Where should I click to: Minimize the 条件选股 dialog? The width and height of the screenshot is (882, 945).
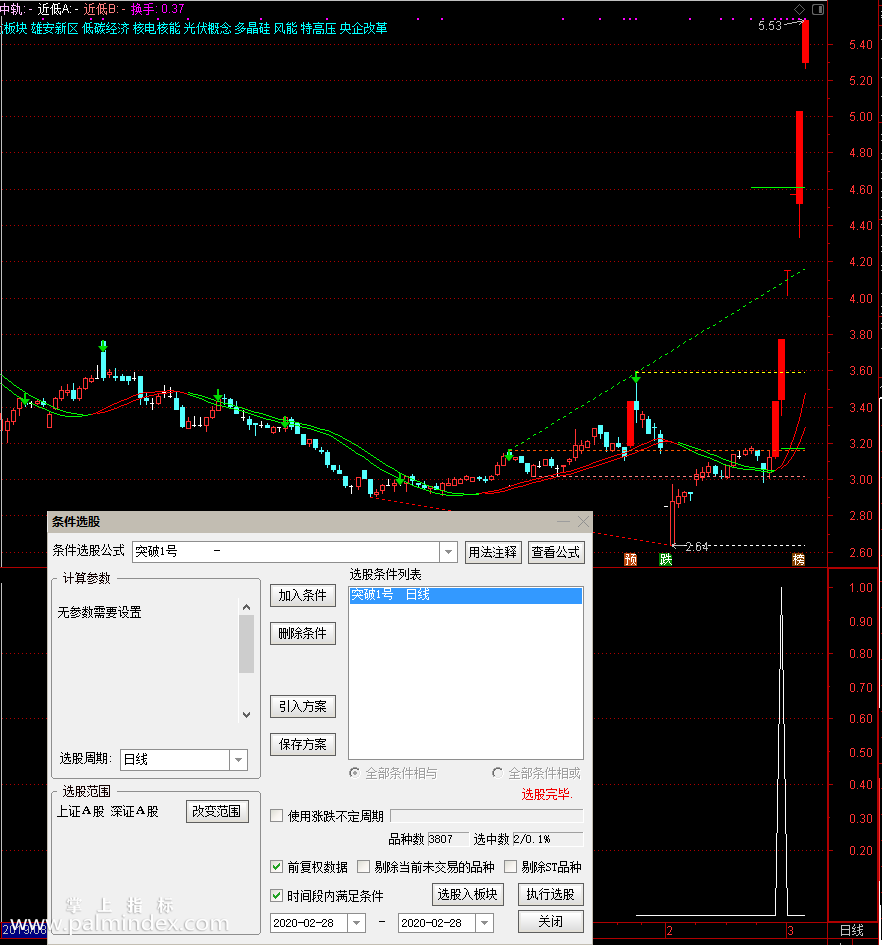[563, 521]
